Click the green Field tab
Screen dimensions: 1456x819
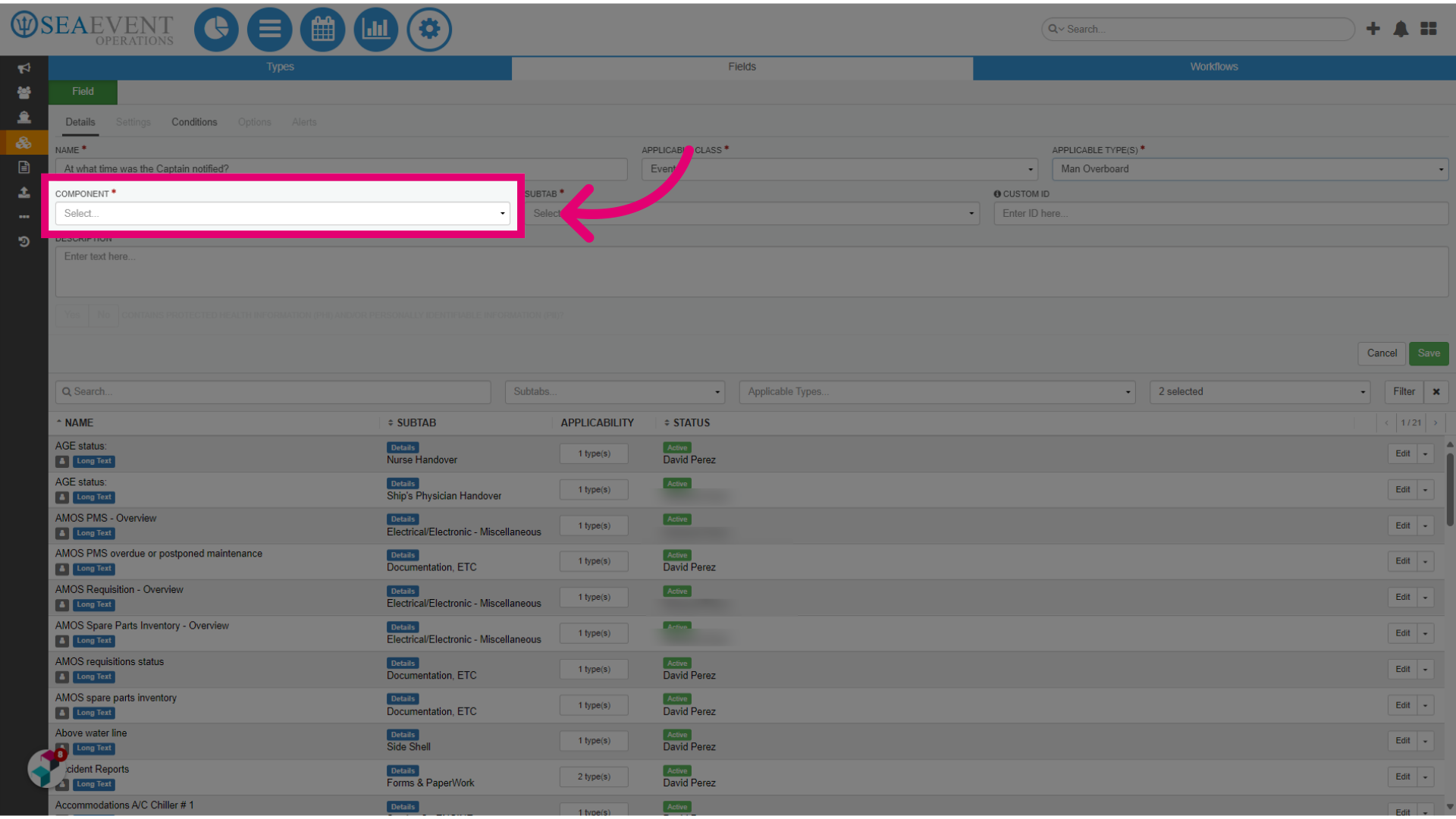(x=83, y=92)
